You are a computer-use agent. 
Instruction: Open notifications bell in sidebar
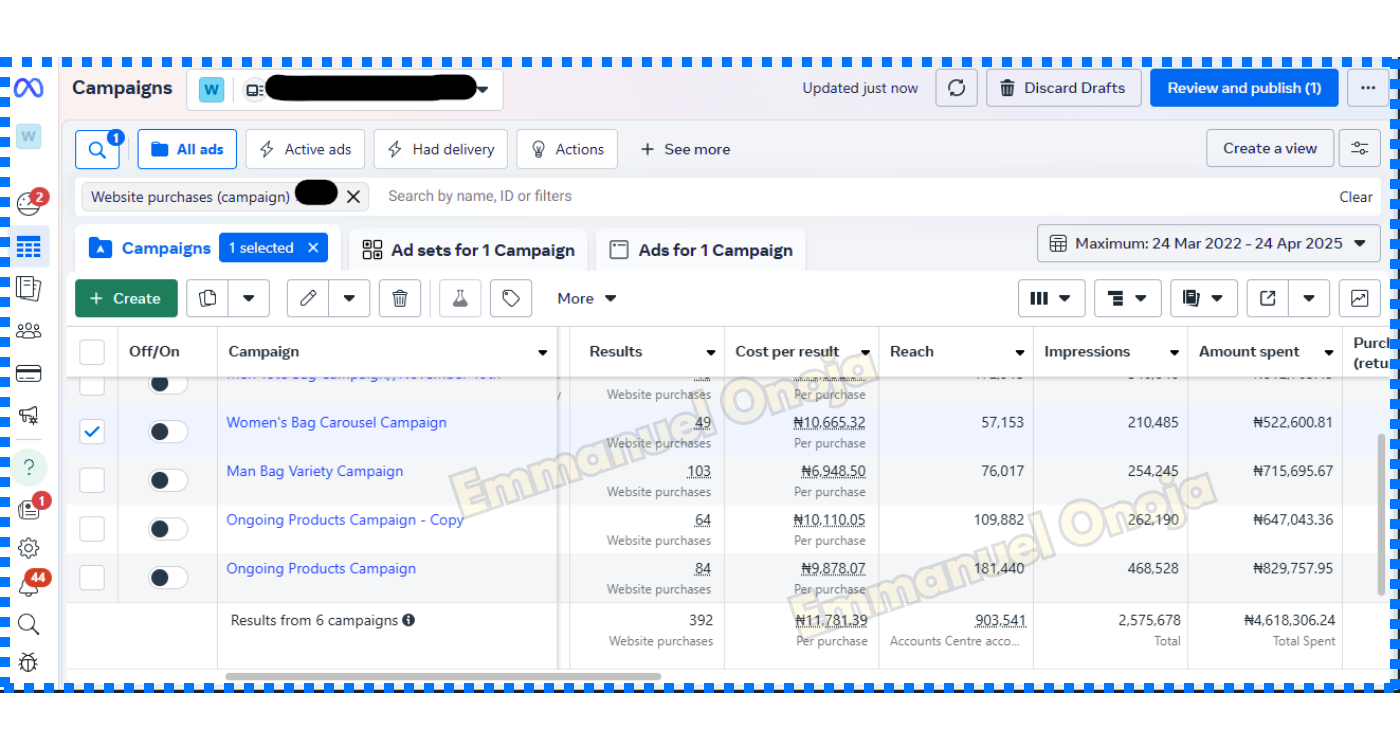(29, 587)
